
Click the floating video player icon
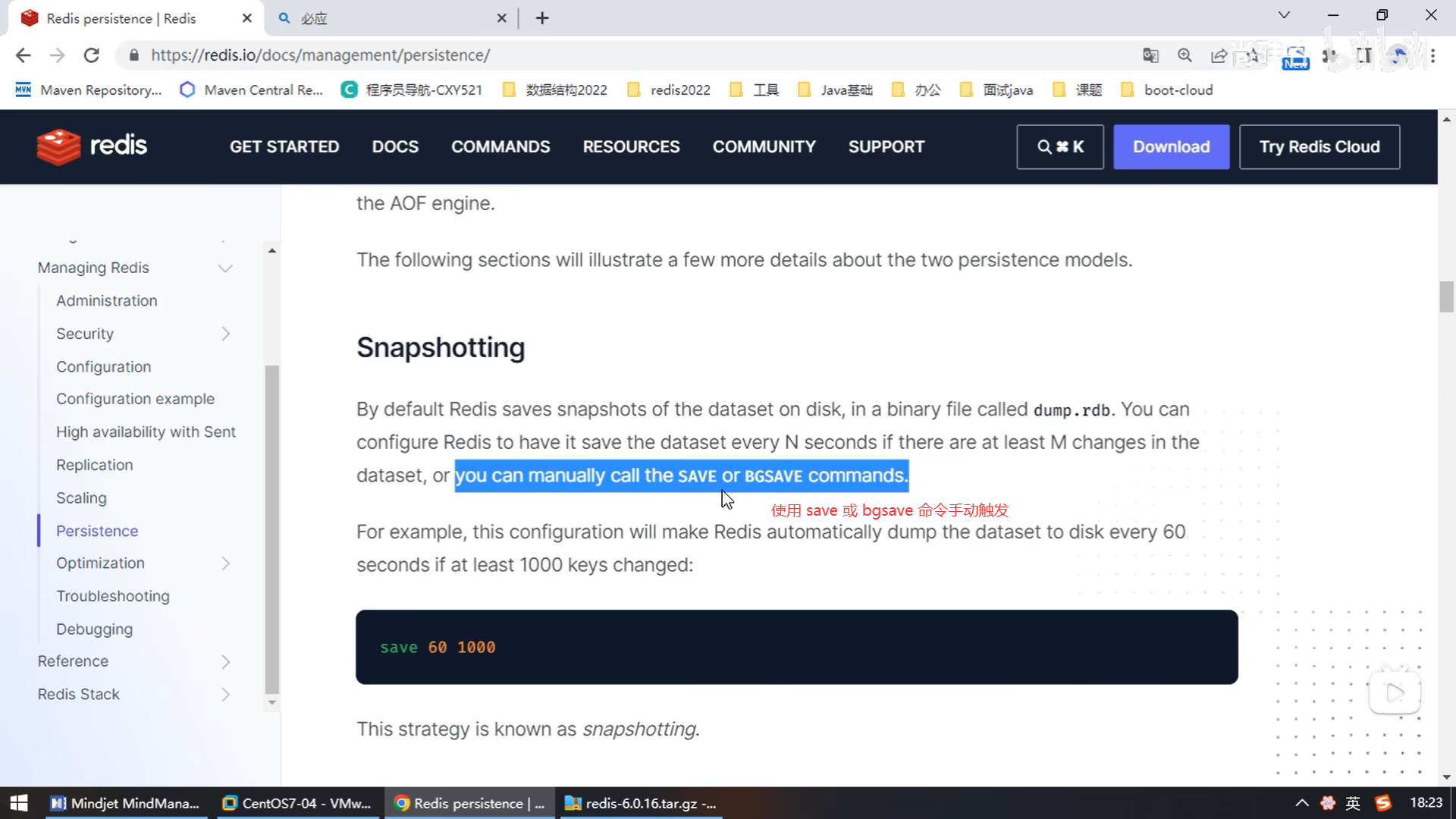1394,692
